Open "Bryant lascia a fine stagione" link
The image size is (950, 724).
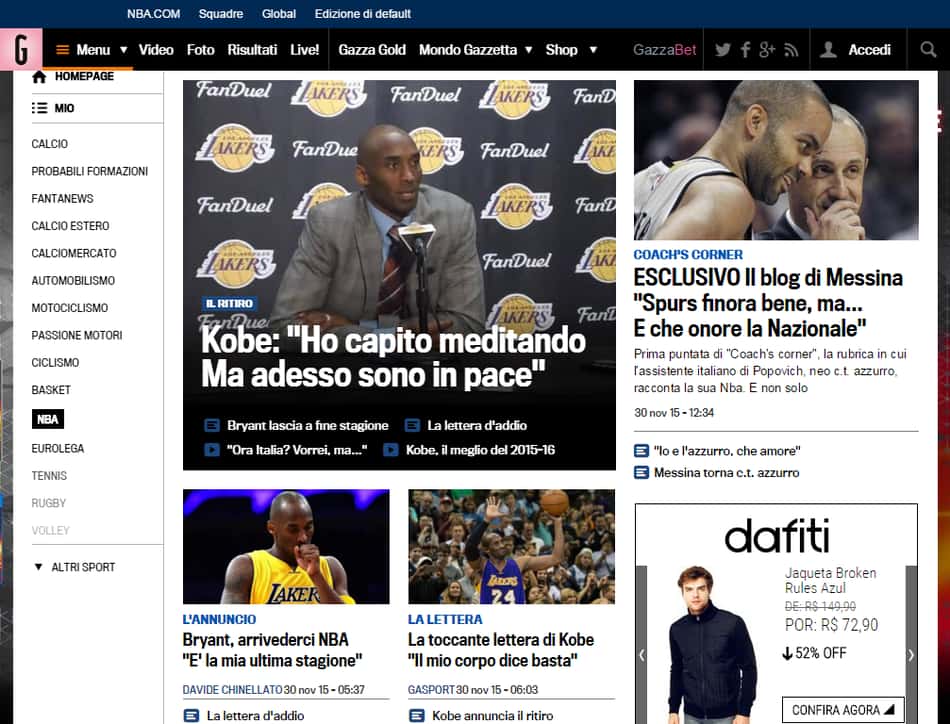point(307,425)
